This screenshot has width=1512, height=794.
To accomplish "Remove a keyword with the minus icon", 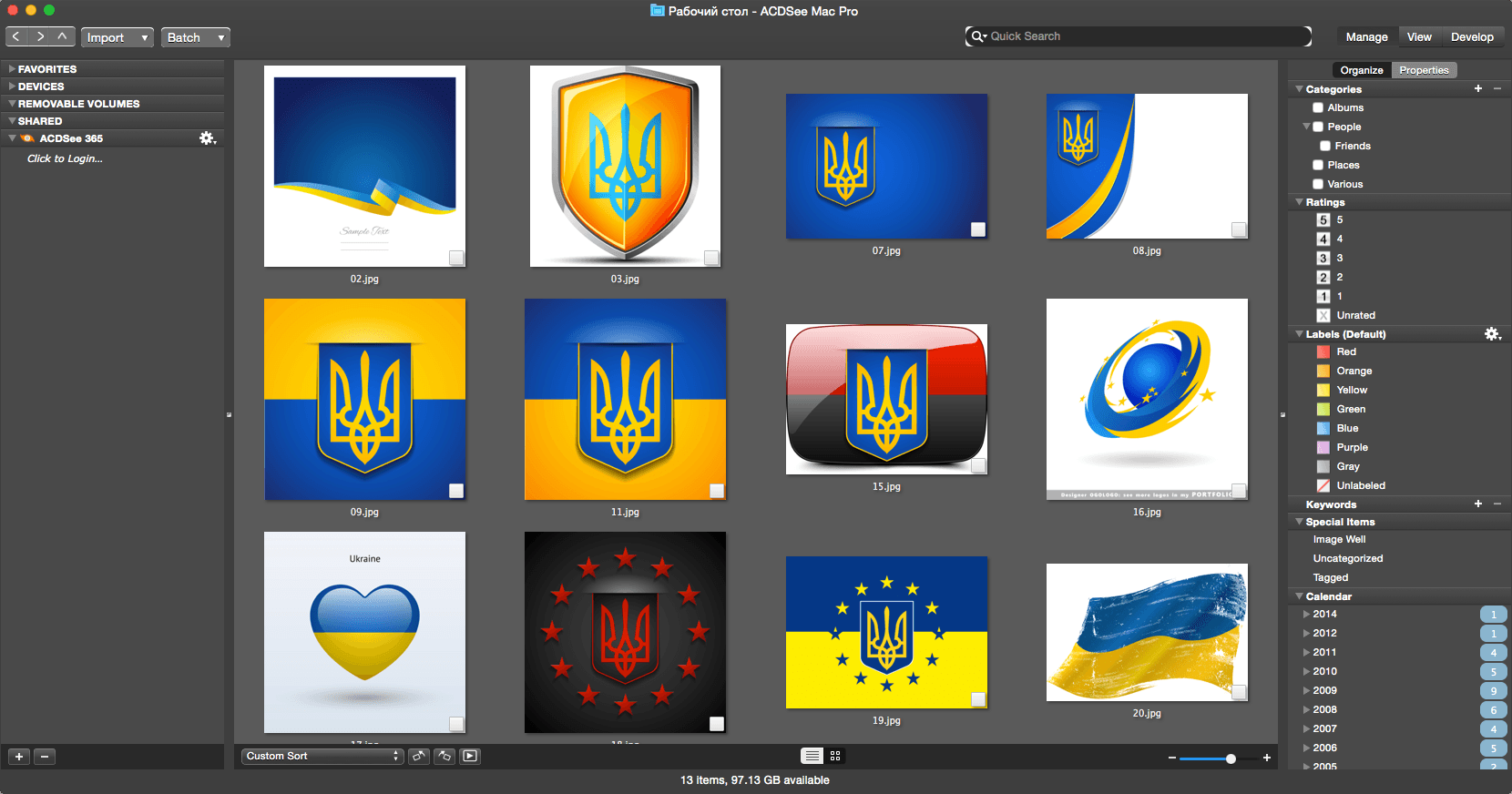I will click(1497, 504).
